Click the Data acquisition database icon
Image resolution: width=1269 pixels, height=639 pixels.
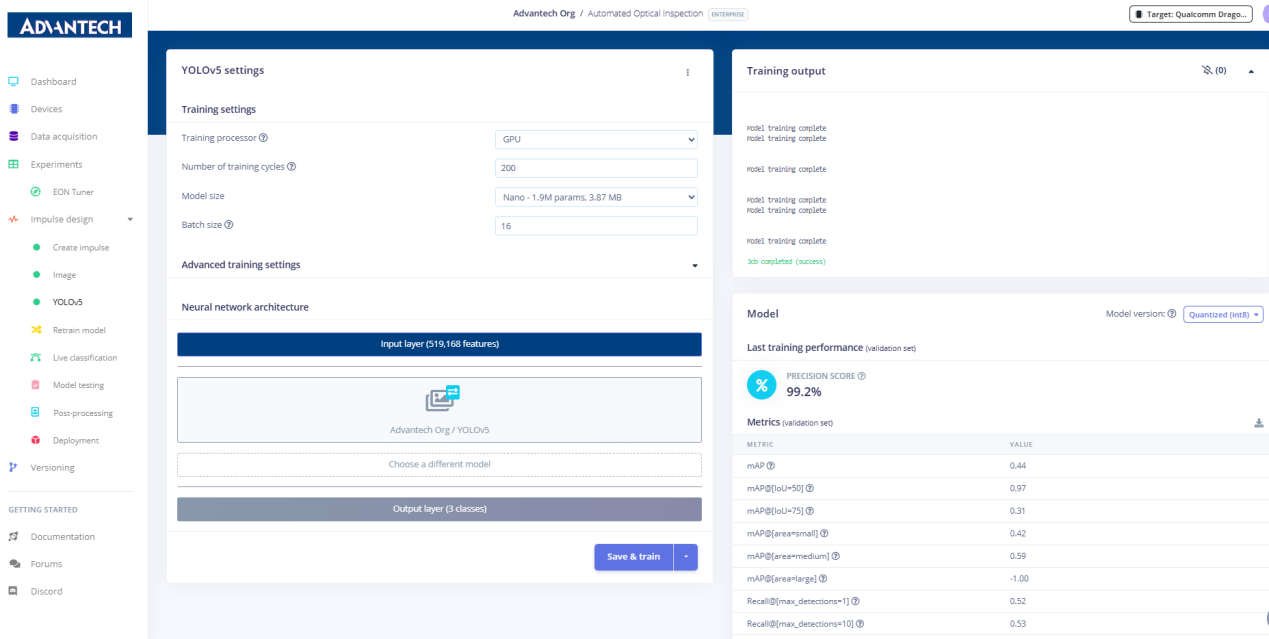coord(13,137)
